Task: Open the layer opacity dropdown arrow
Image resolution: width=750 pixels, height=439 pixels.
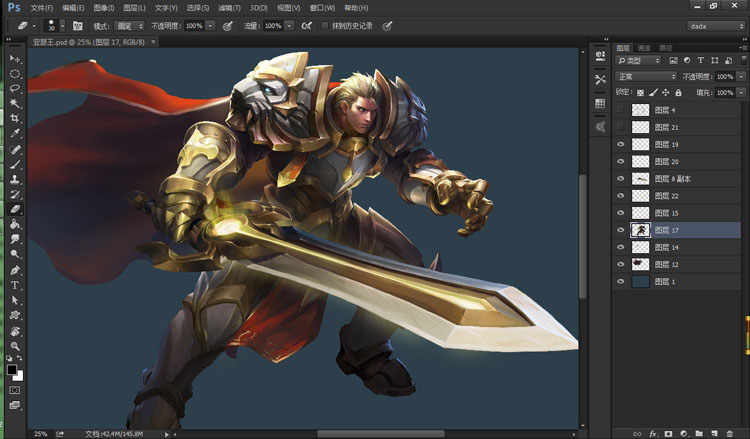Action: click(x=741, y=77)
